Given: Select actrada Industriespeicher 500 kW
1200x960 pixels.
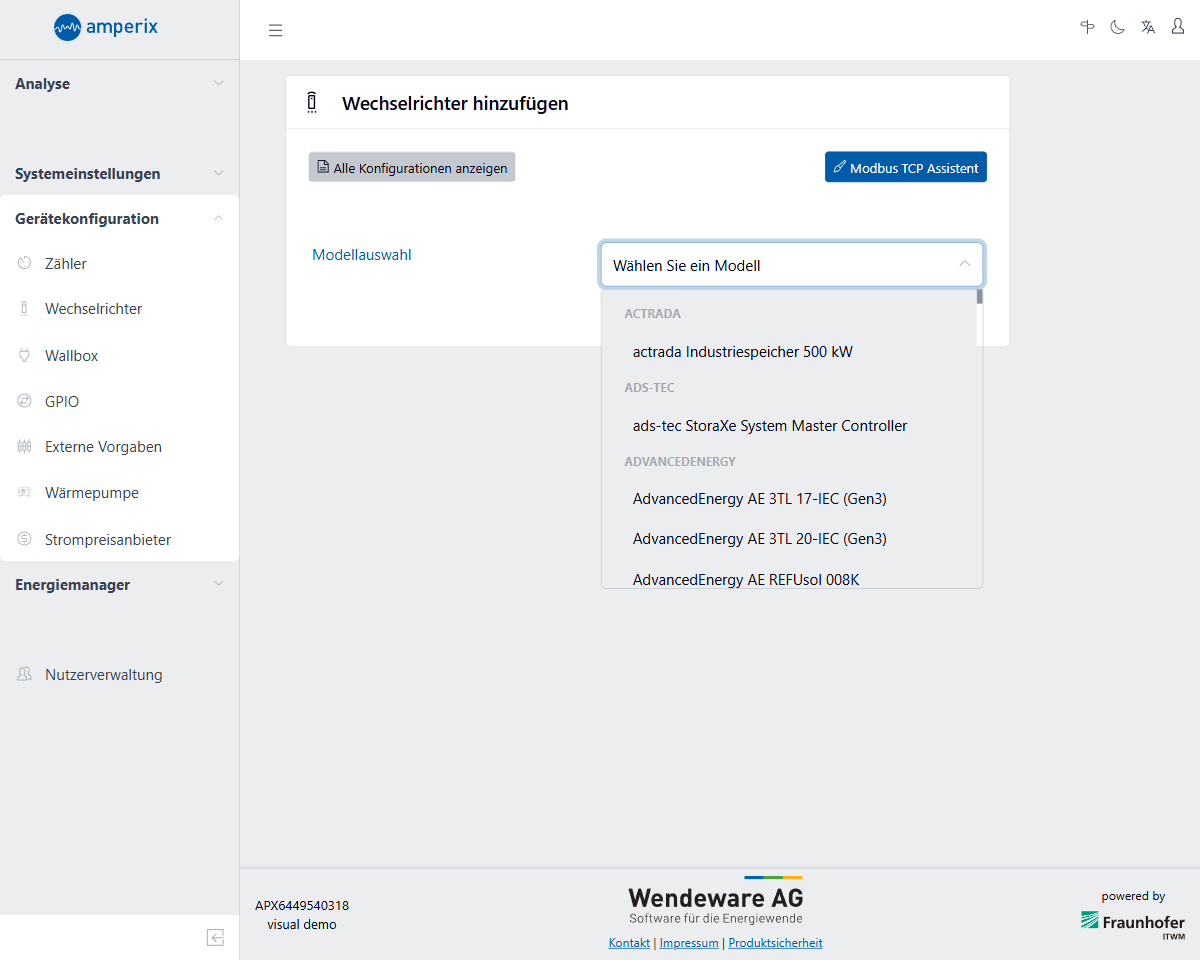Looking at the screenshot, I should click(742, 352).
